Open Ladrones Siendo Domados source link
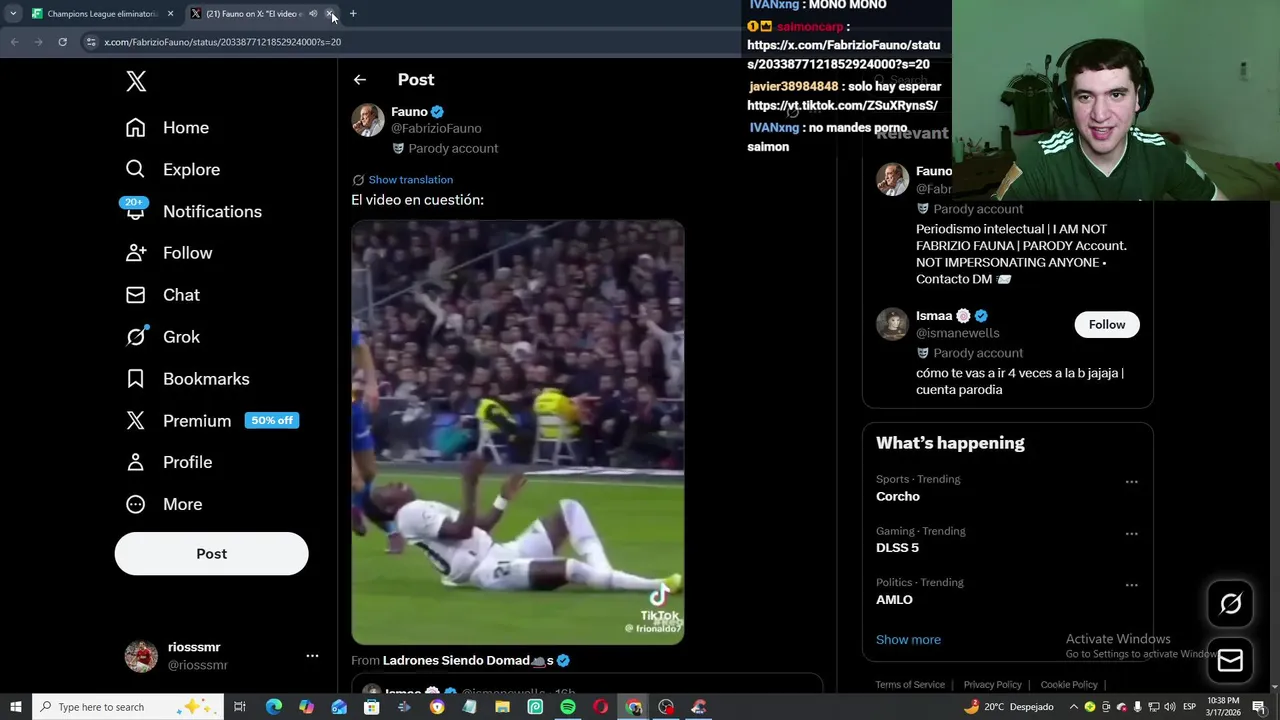 tap(468, 661)
